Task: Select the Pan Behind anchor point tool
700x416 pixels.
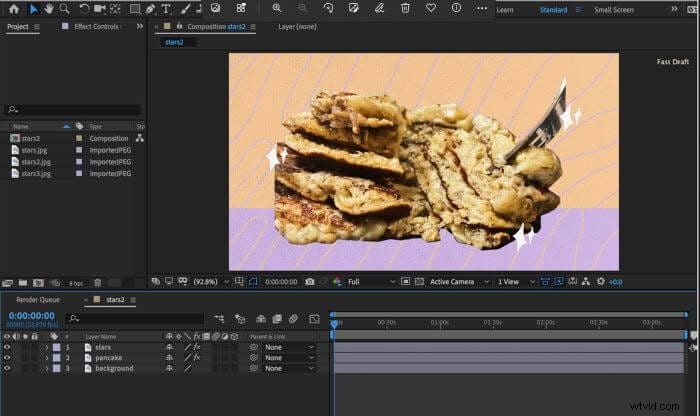Action: tap(115, 8)
